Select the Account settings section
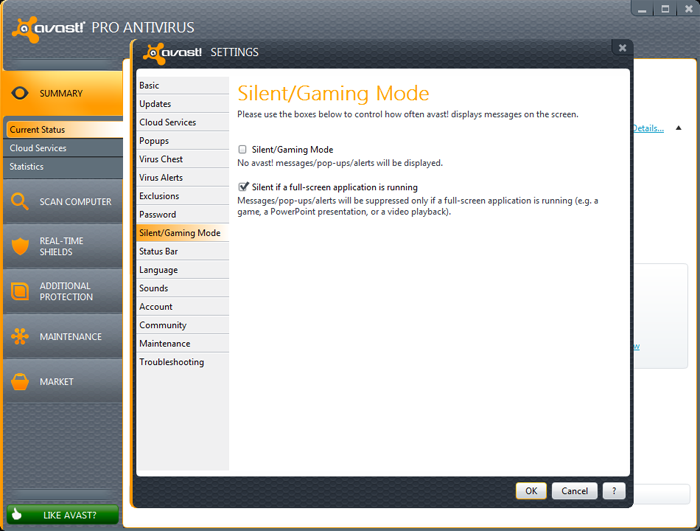The width and height of the screenshot is (700, 531). [x=183, y=306]
